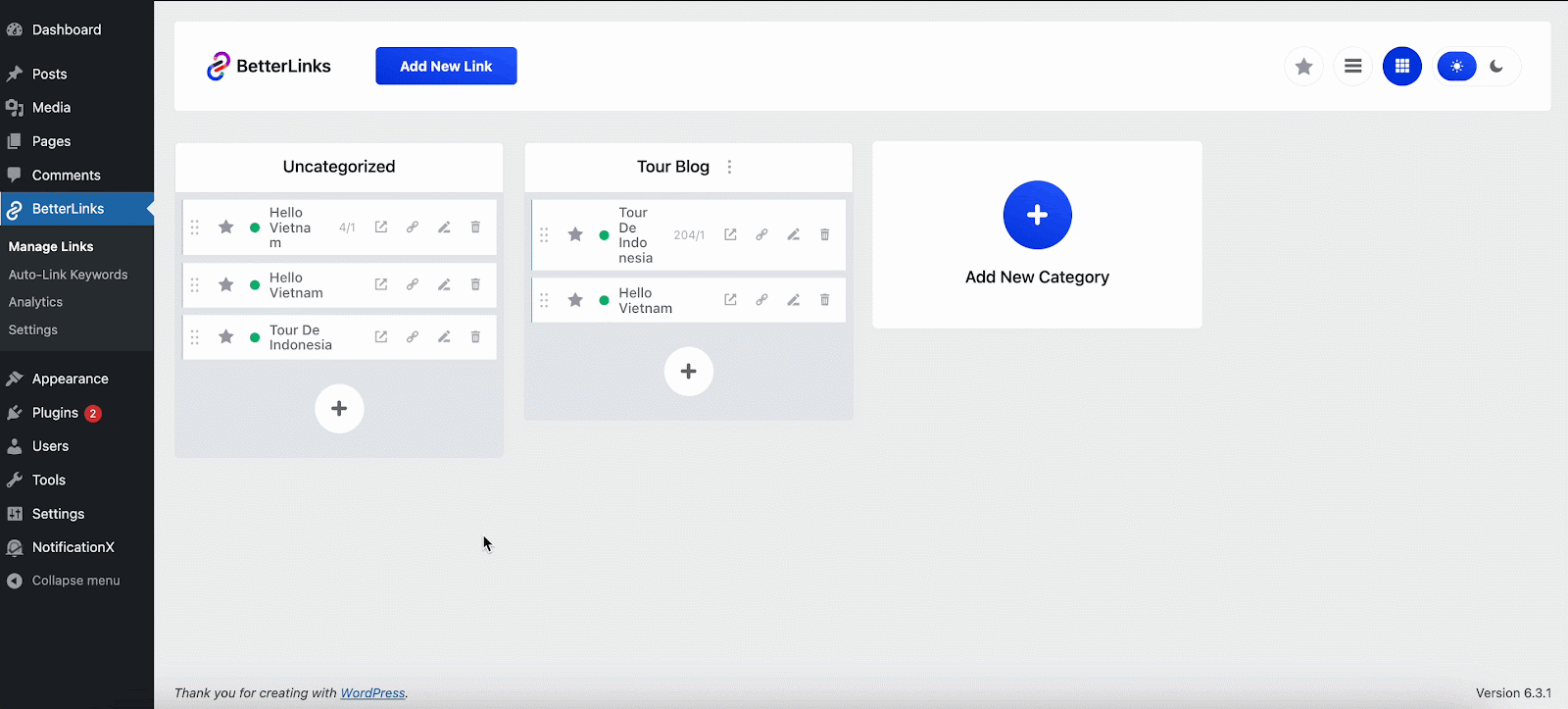
Task: Enable dark mode with the moon toggle
Action: tap(1496, 67)
